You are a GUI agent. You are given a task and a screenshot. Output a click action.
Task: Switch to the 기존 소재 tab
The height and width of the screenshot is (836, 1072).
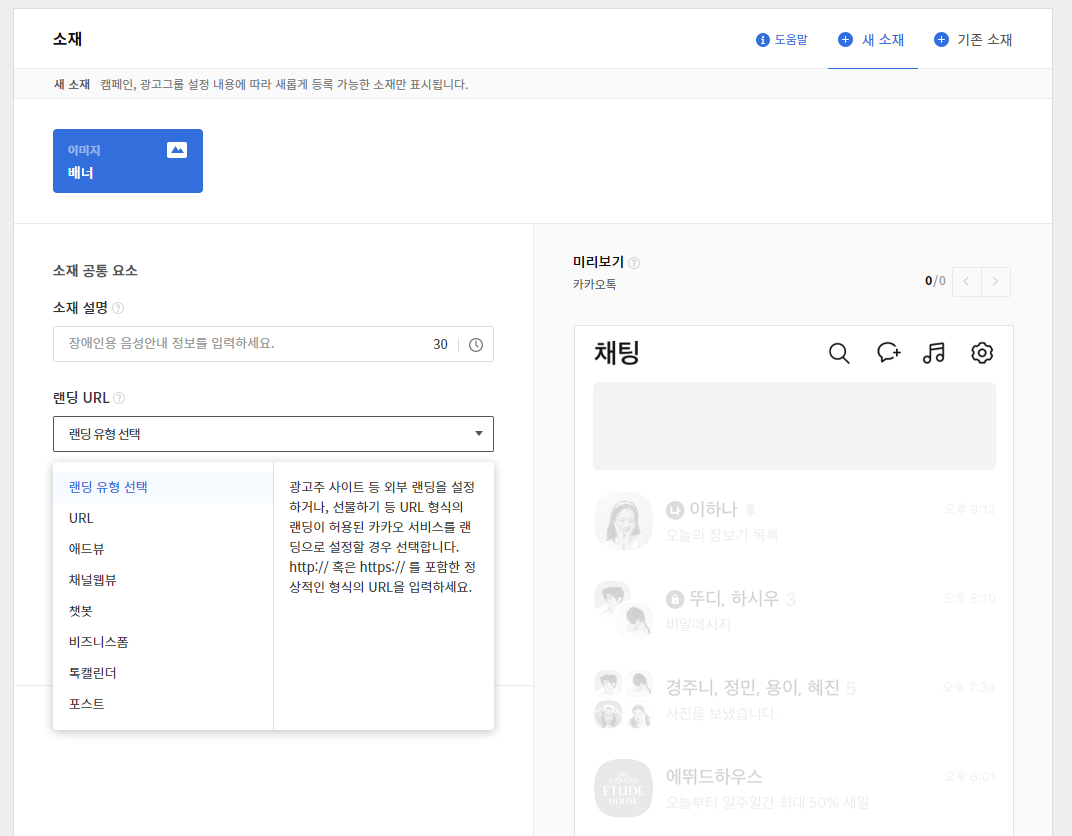[973, 40]
